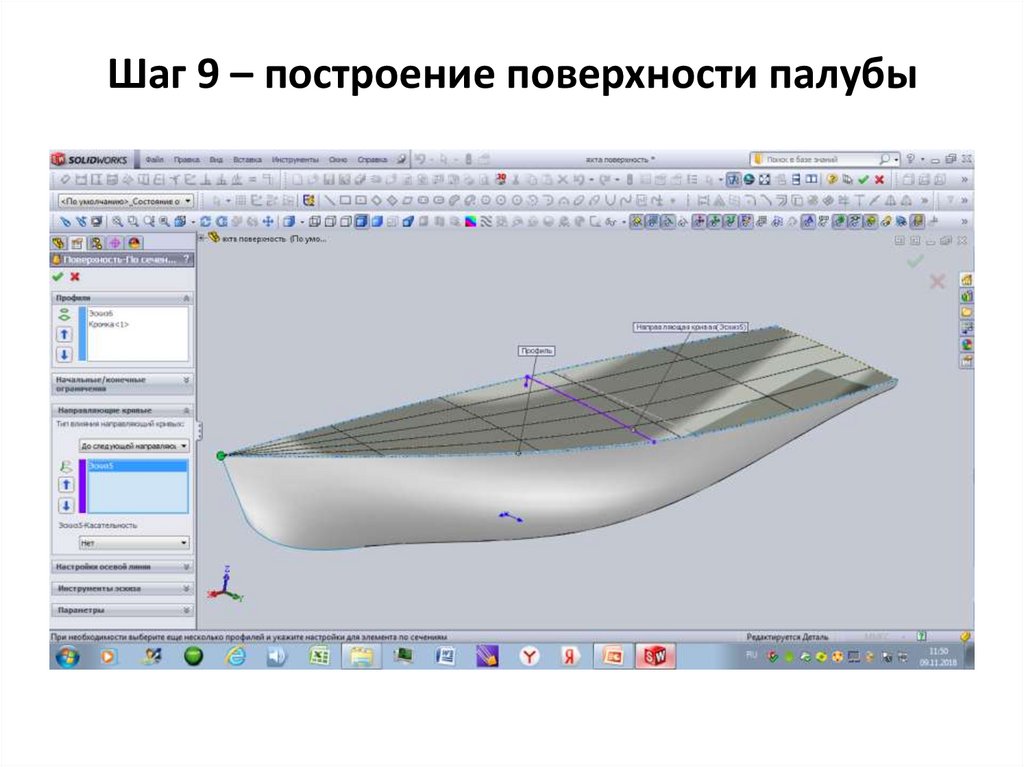The width and height of the screenshot is (1024, 767).
Task: Open the guide curve influence type dropdown
Action: pyautogui.click(x=134, y=446)
